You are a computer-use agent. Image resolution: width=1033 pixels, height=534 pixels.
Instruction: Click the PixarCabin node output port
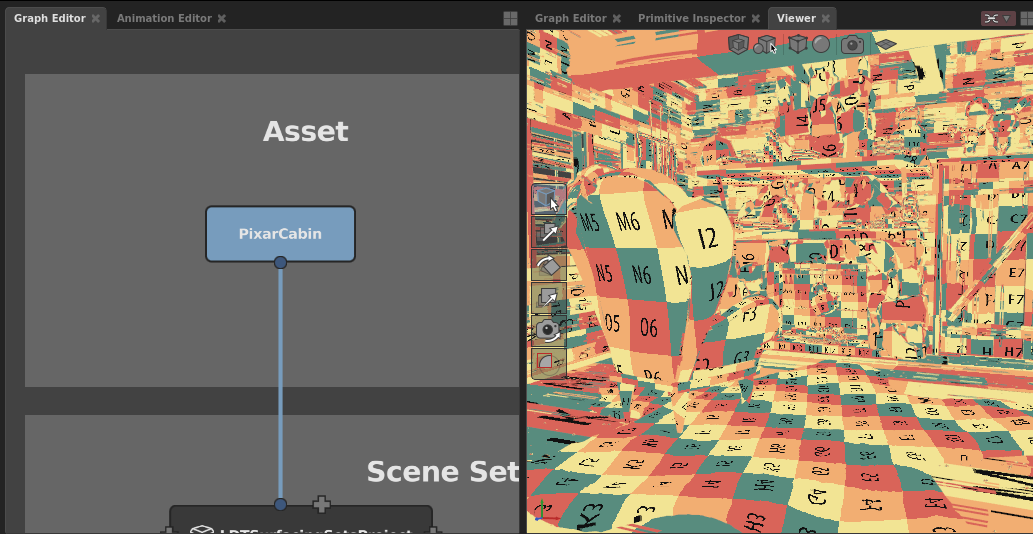pyautogui.click(x=280, y=262)
